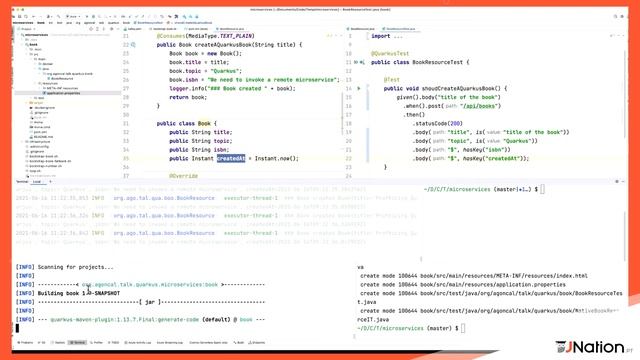
Task: Open the Endpoints tool window
Action: coord(257,342)
